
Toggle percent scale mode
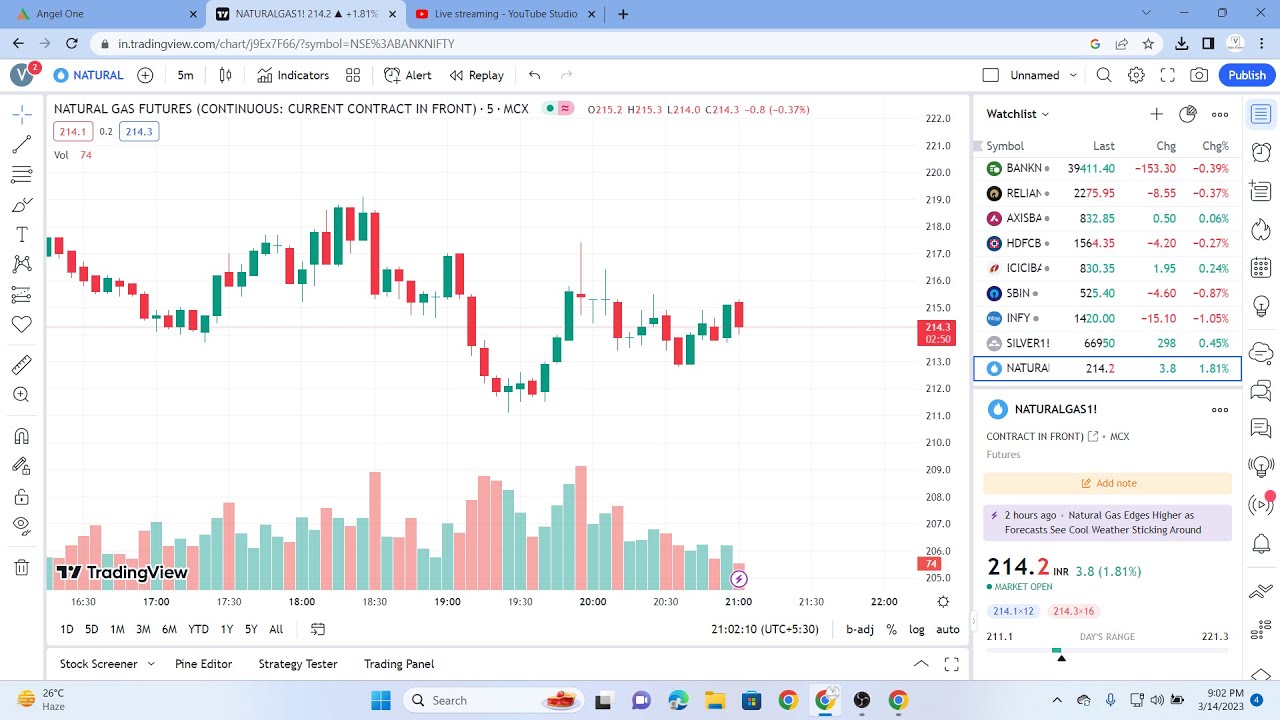pyautogui.click(x=891, y=629)
